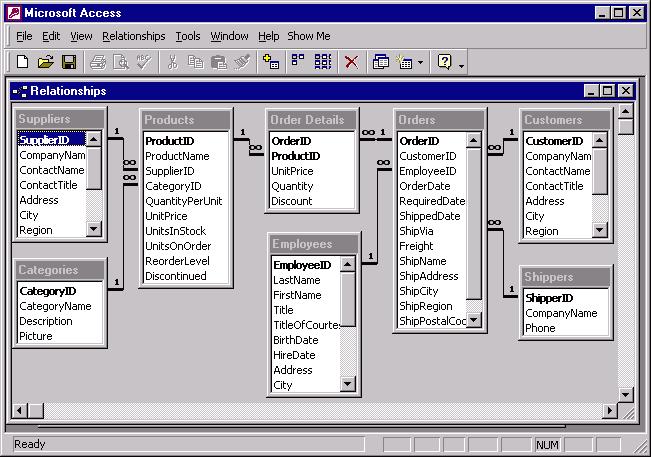Image resolution: width=651 pixels, height=457 pixels.
Task: Click up arrow in Employees field list
Action: (348, 264)
